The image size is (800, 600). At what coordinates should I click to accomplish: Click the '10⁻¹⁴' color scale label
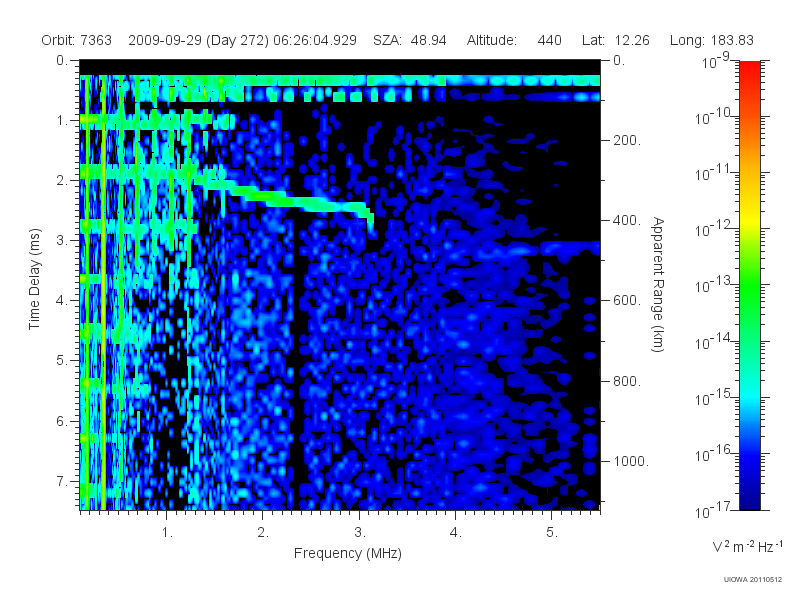point(714,342)
